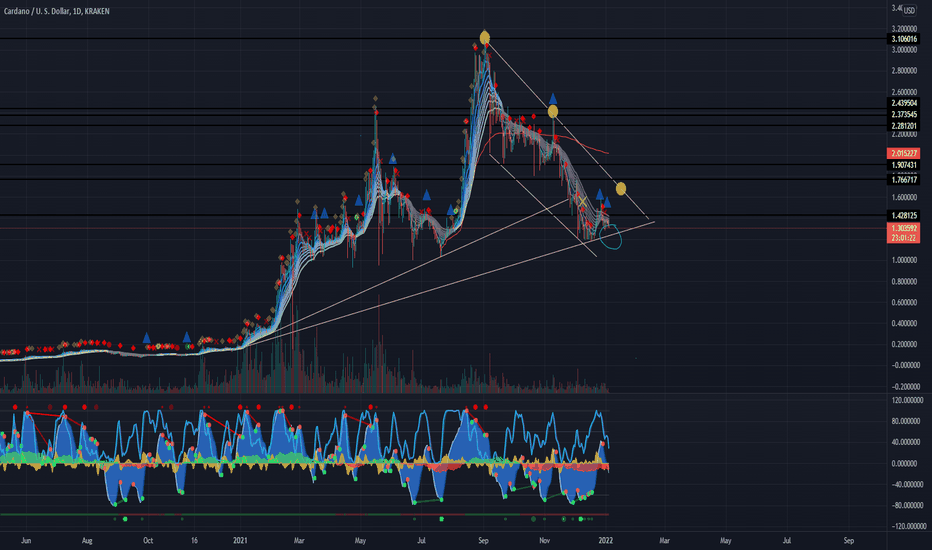Click the 1.428125 price line label
The image size is (932, 550).
coord(904,215)
